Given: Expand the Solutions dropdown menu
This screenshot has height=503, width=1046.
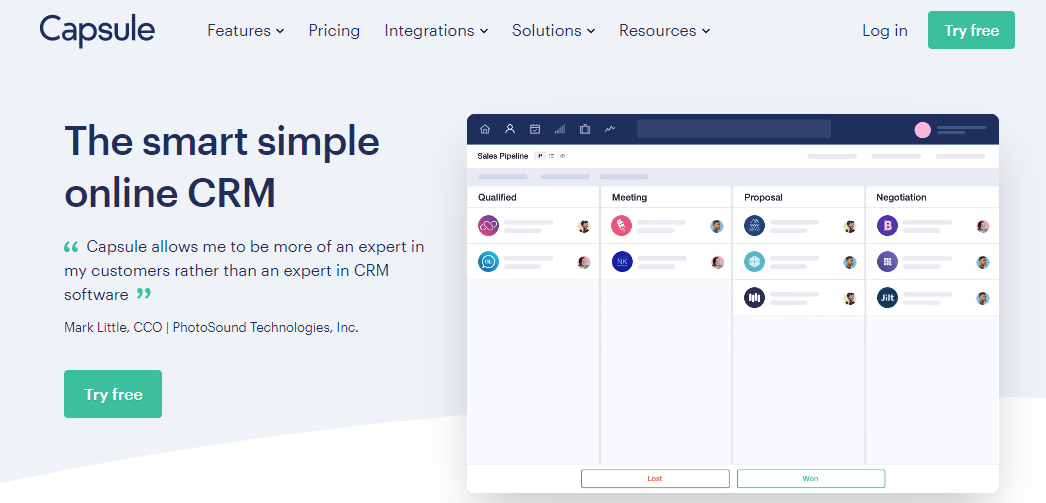Looking at the screenshot, I should pyautogui.click(x=554, y=31).
